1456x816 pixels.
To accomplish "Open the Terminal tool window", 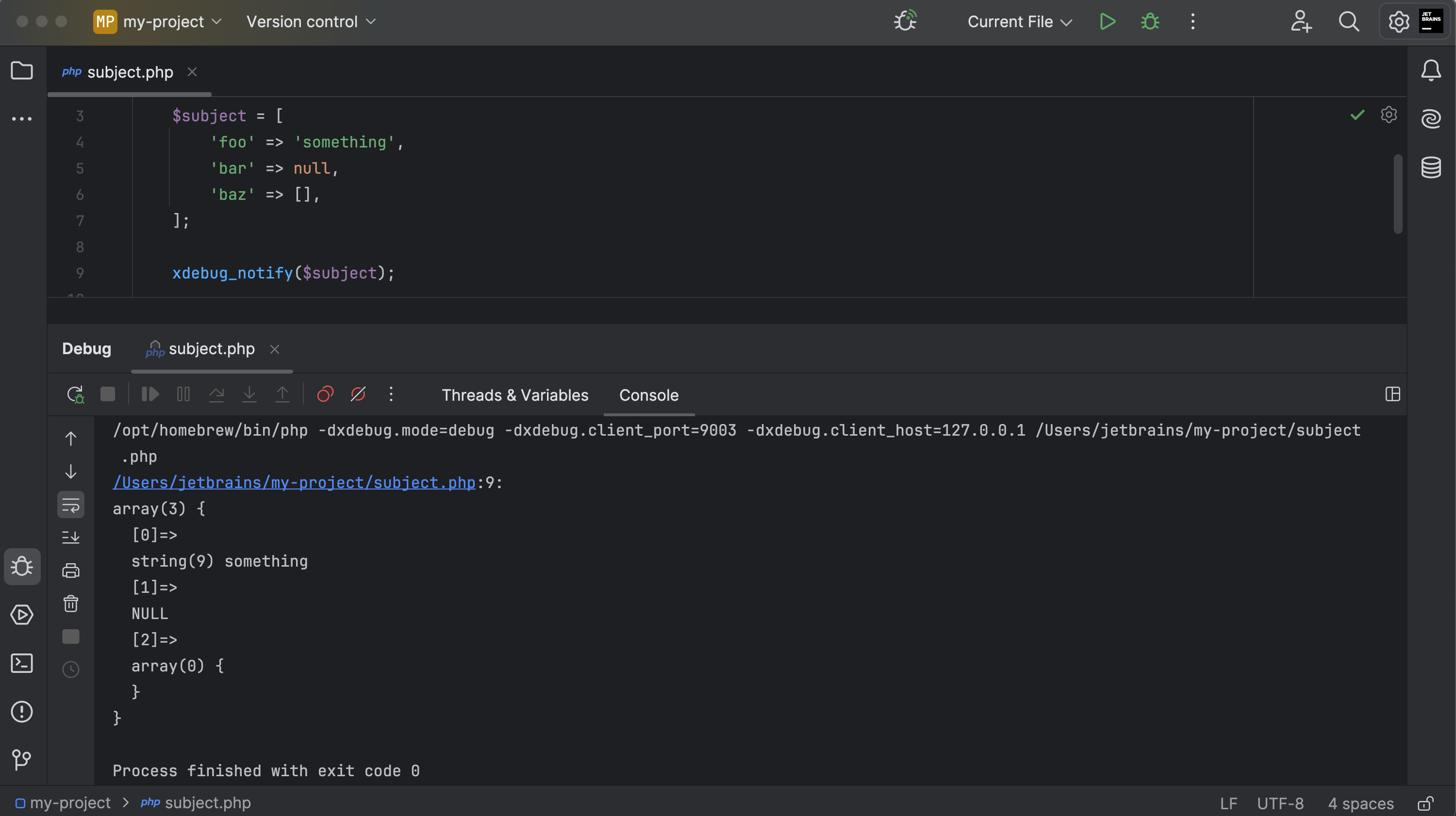I will [21, 663].
